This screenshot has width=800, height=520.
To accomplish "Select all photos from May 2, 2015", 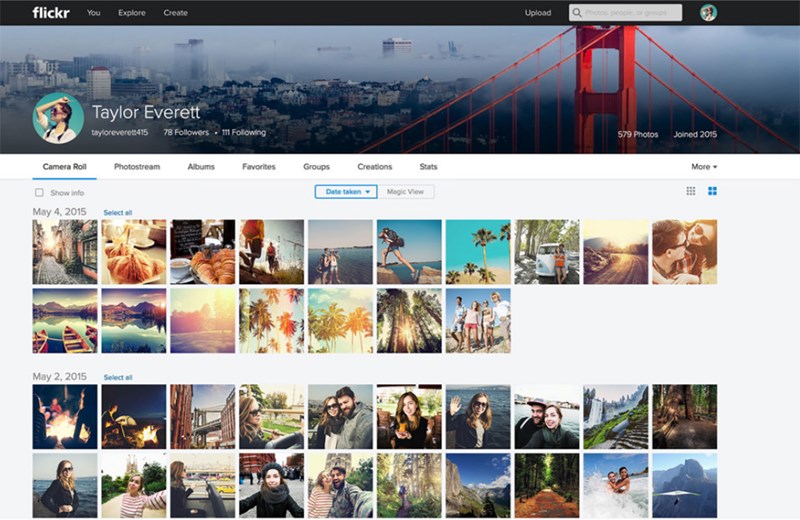I will click(118, 377).
